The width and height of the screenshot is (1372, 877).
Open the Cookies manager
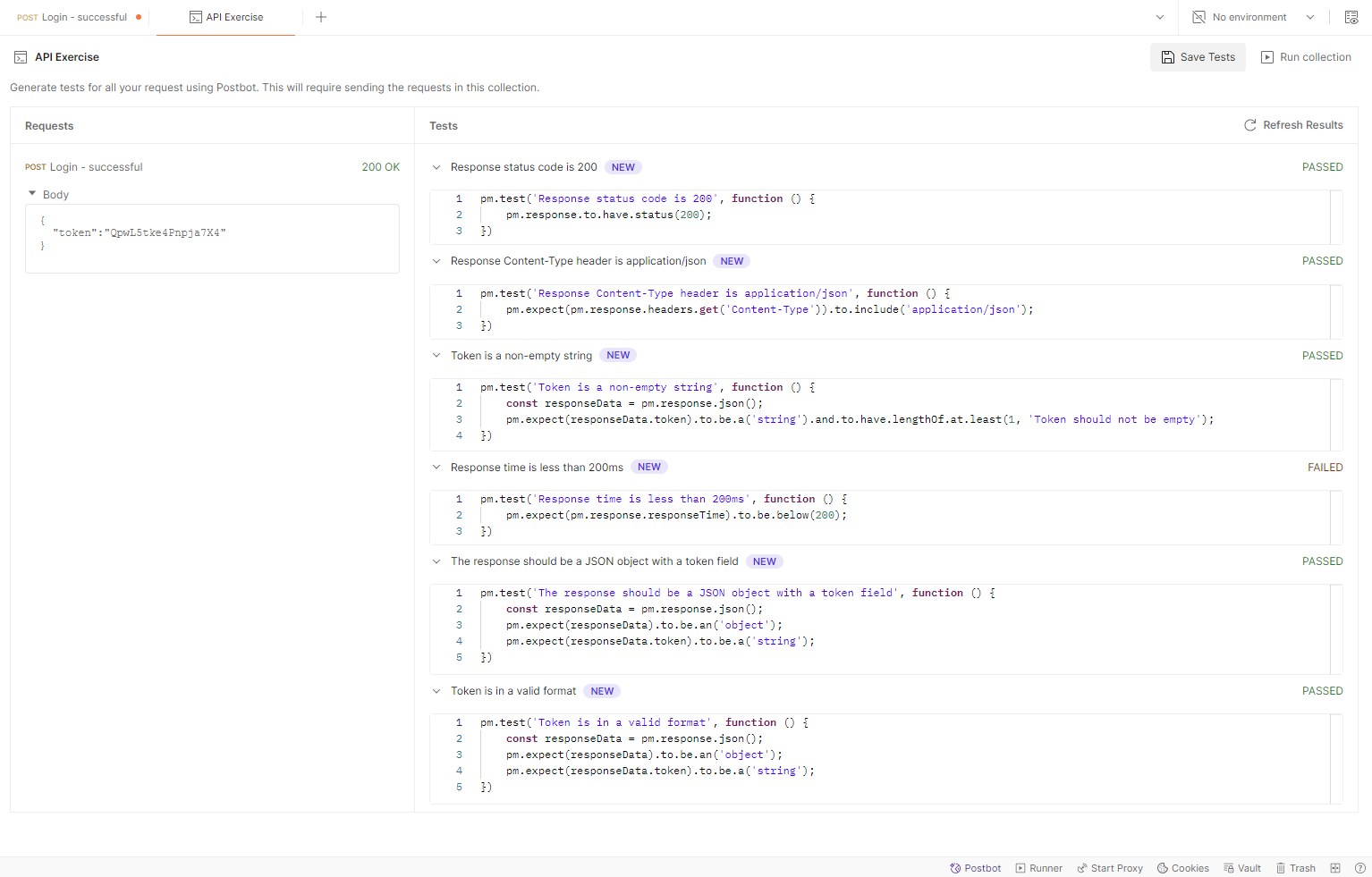click(1182, 868)
